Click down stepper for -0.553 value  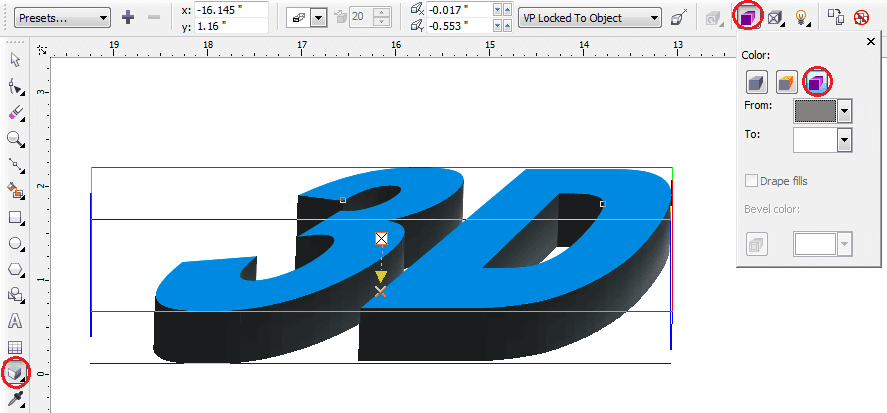(498, 25)
